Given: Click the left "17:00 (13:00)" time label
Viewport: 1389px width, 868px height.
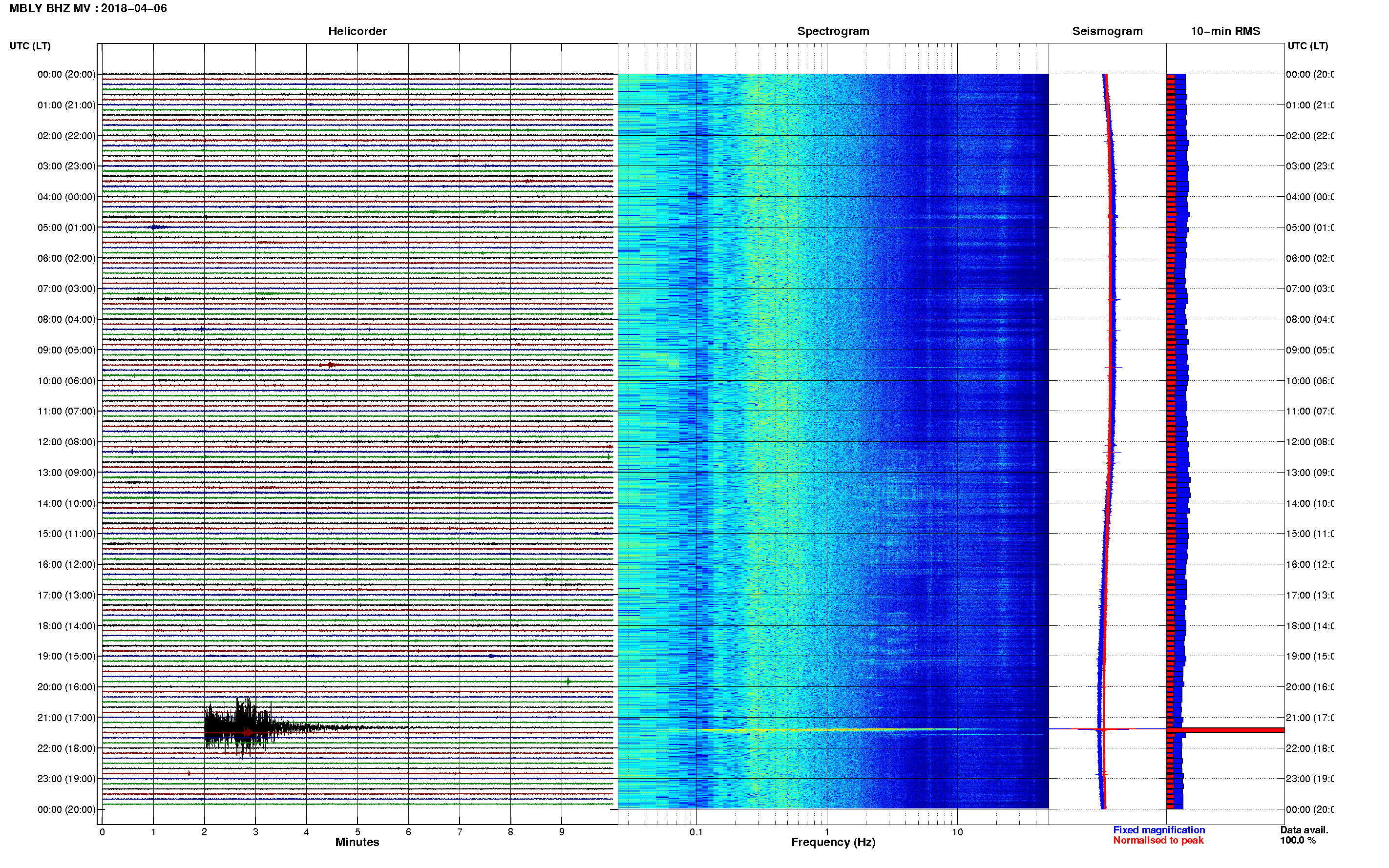Looking at the screenshot, I should click(66, 595).
